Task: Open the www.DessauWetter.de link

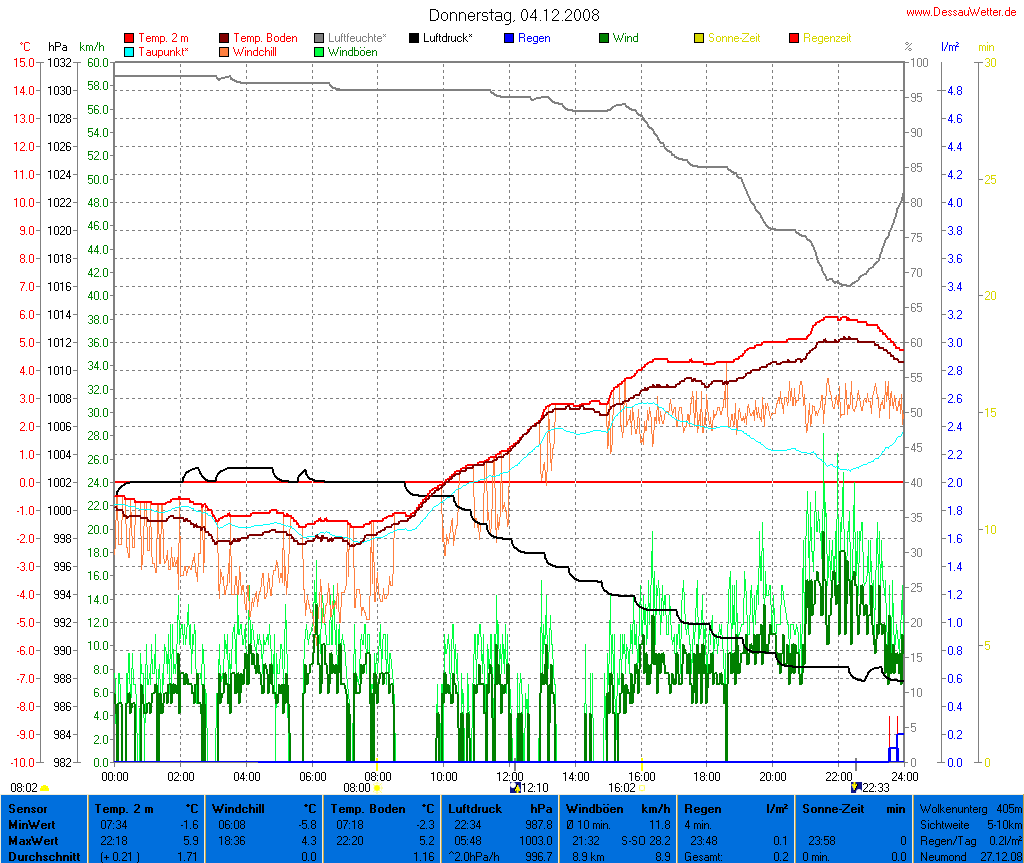Action: (x=961, y=11)
